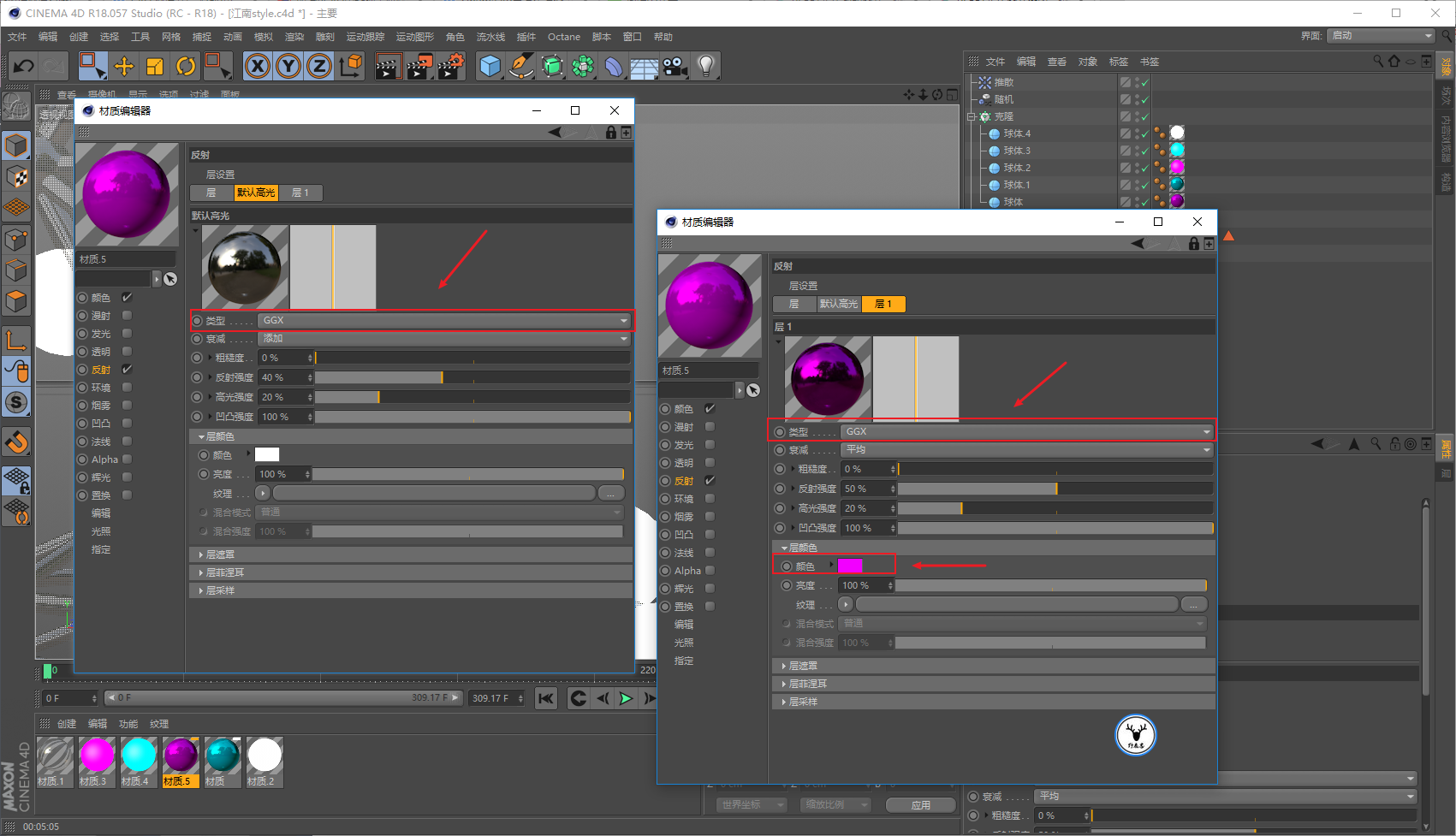1456x836 pixels.
Task: Add a light bulb object
Action: tap(706, 66)
